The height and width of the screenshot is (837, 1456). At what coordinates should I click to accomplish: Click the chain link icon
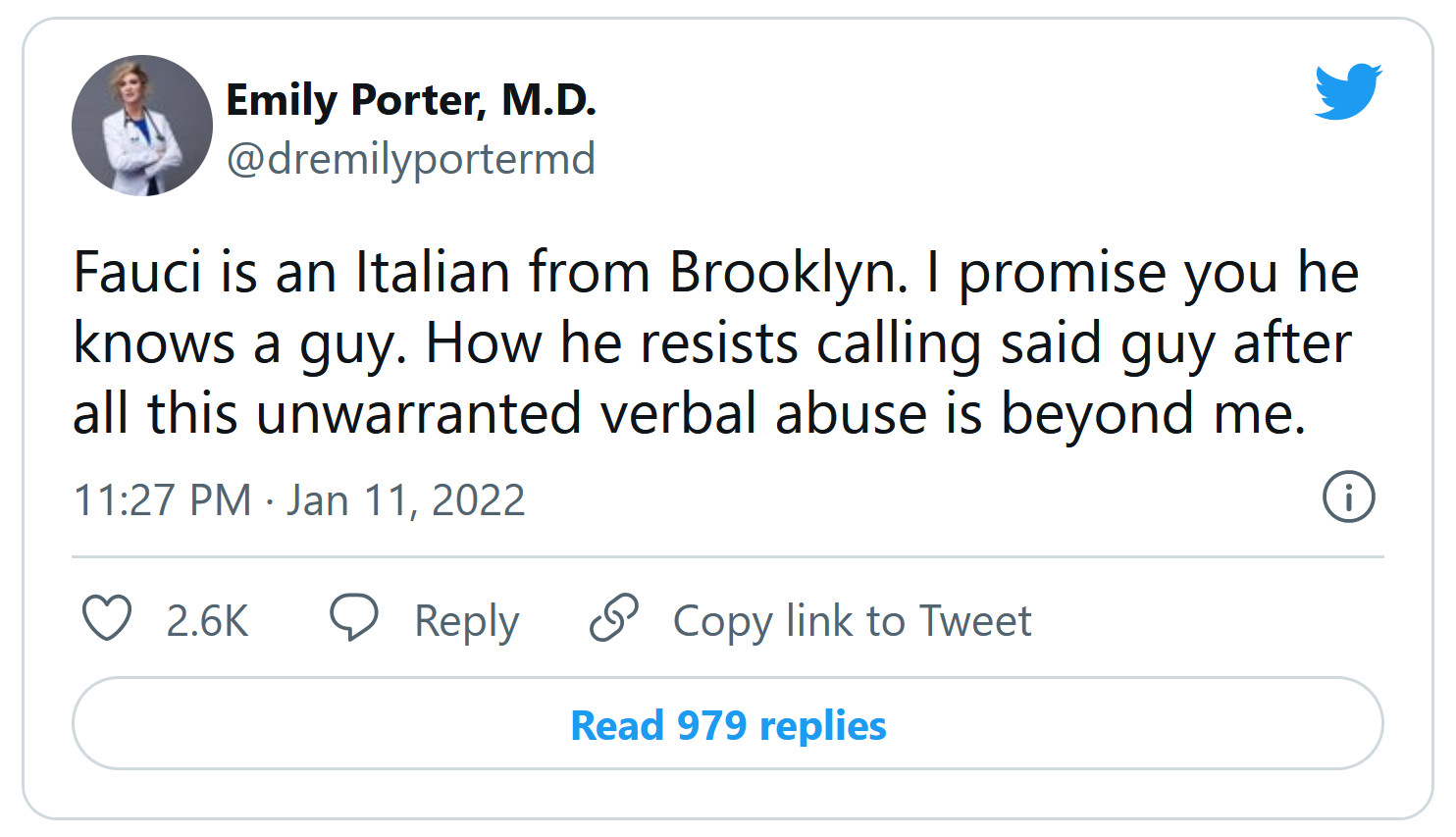click(614, 618)
